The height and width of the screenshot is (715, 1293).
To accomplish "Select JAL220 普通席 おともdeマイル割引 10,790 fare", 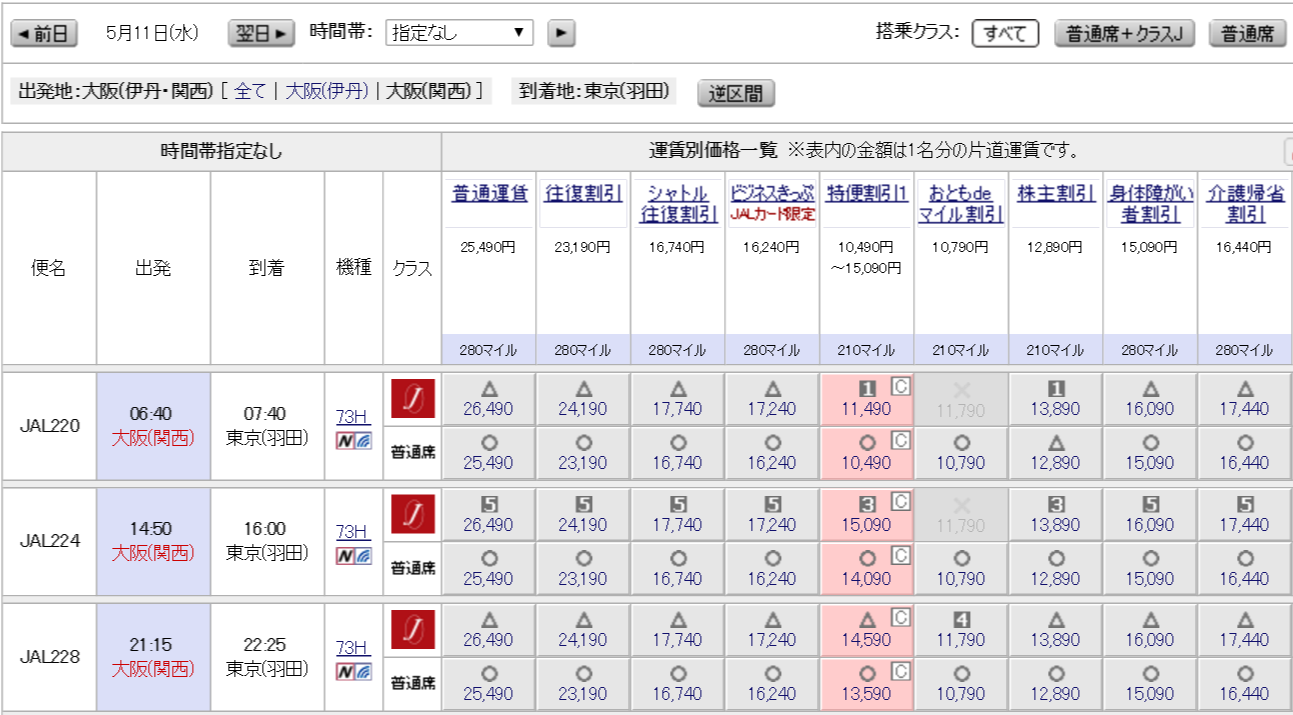I will click(961, 452).
